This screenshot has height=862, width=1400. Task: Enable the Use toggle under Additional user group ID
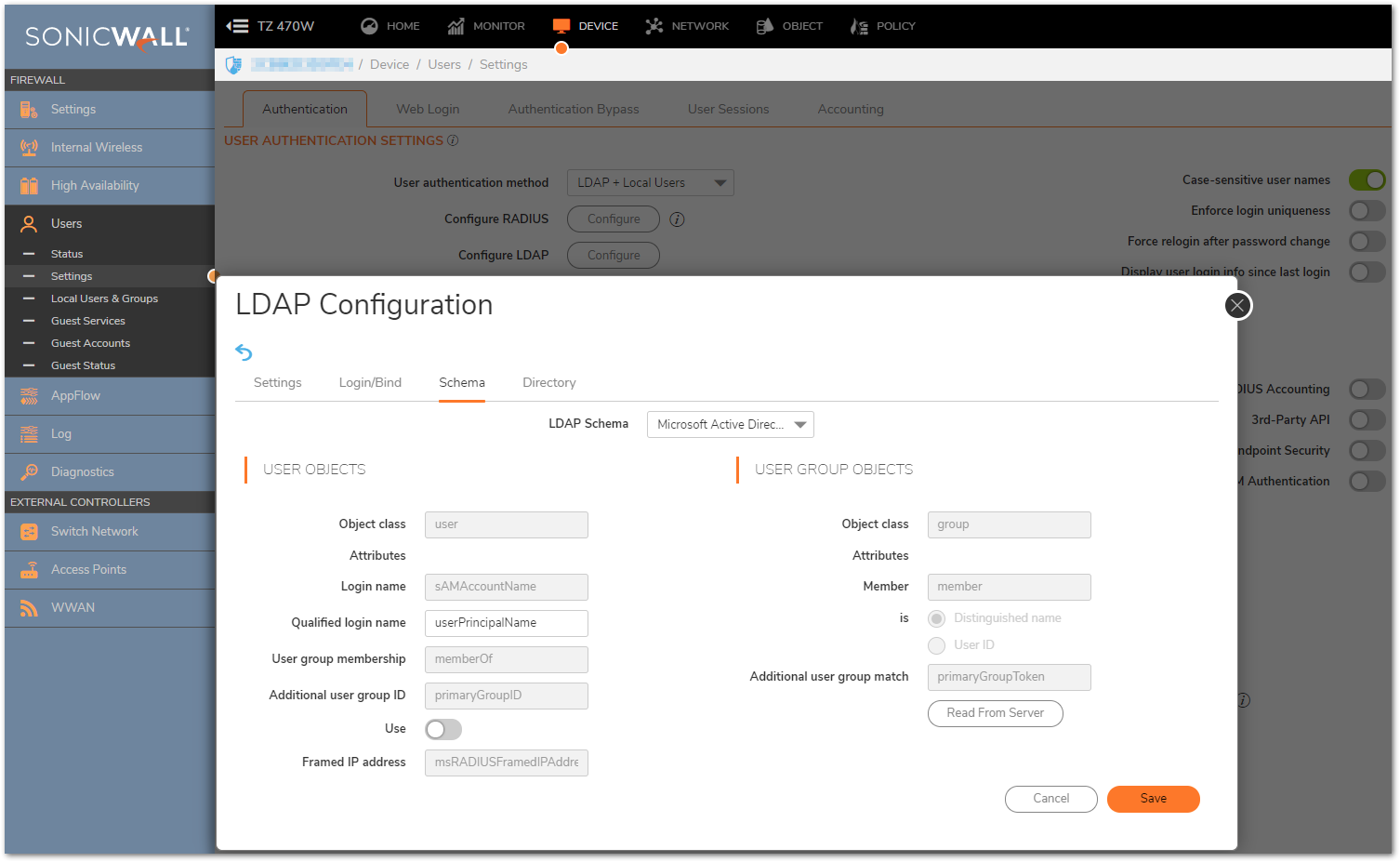point(443,730)
